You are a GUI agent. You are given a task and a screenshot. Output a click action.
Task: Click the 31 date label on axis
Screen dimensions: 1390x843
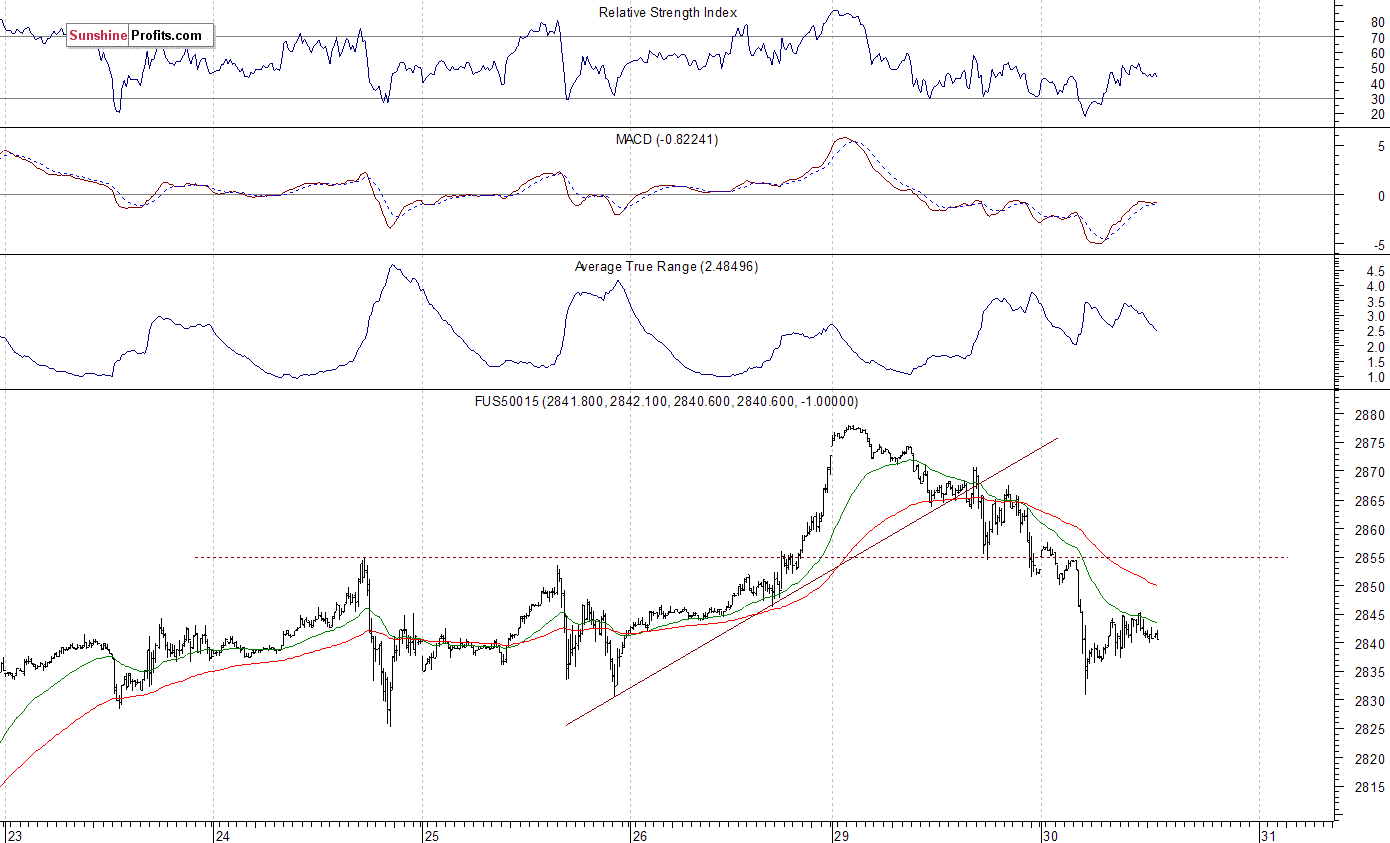1268,835
